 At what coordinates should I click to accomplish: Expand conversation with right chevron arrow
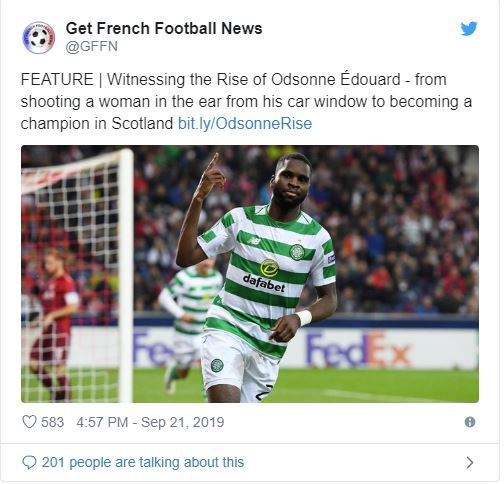tap(470, 462)
